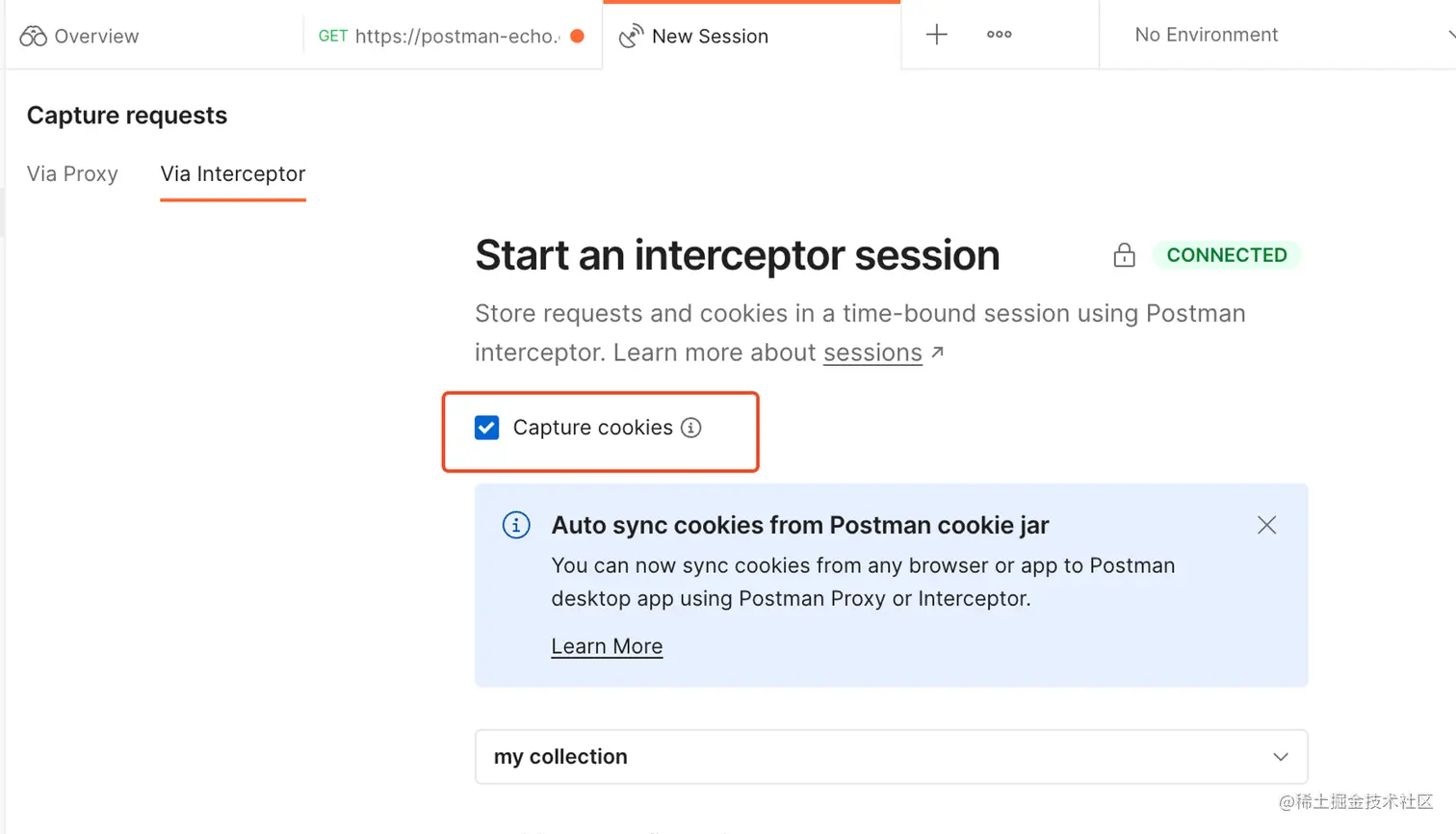The image size is (1456, 834).
Task: Click the lock icon beside CONNECTED badge
Action: (1123, 255)
